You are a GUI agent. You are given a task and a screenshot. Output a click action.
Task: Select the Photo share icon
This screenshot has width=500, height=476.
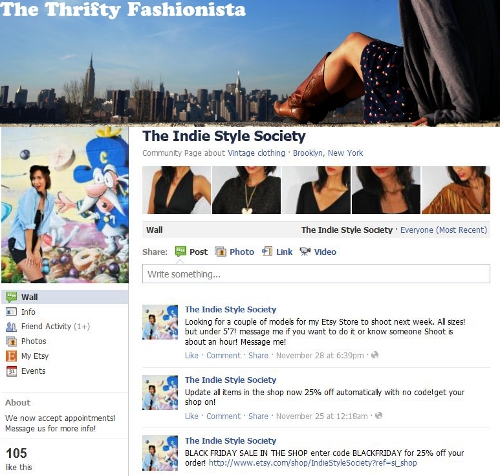click(220, 252)
